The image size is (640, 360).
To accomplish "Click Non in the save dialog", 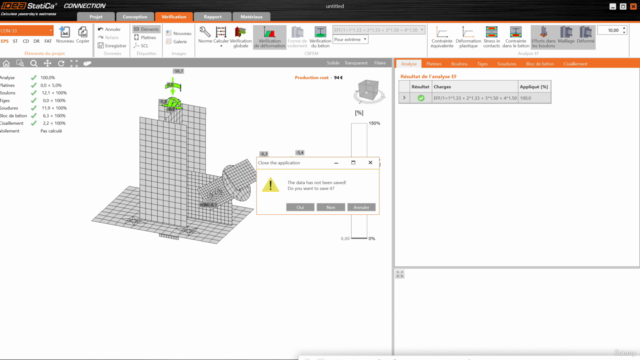I will click(x=331, y=207).
